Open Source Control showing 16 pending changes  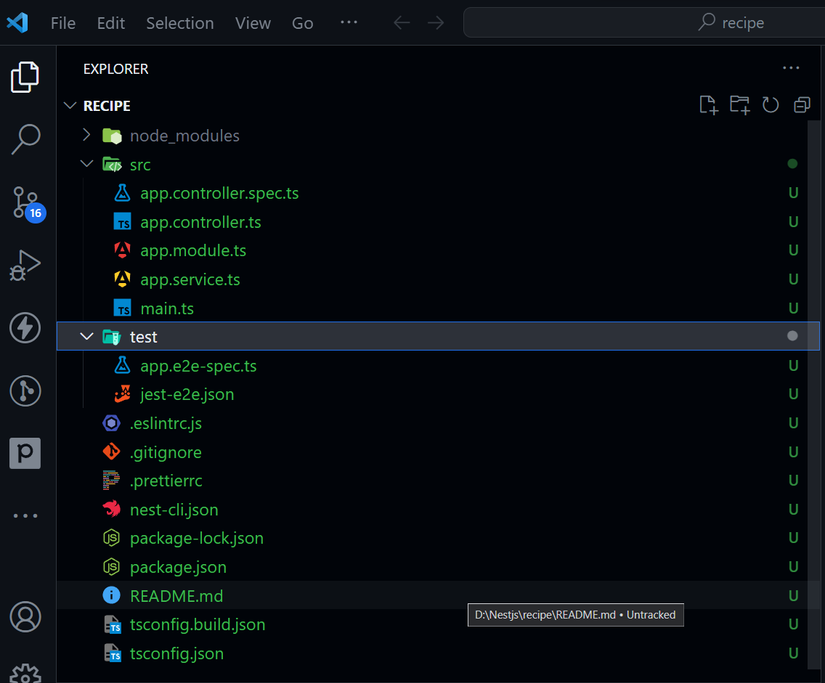pyautogui.click(x=25, y=203)
